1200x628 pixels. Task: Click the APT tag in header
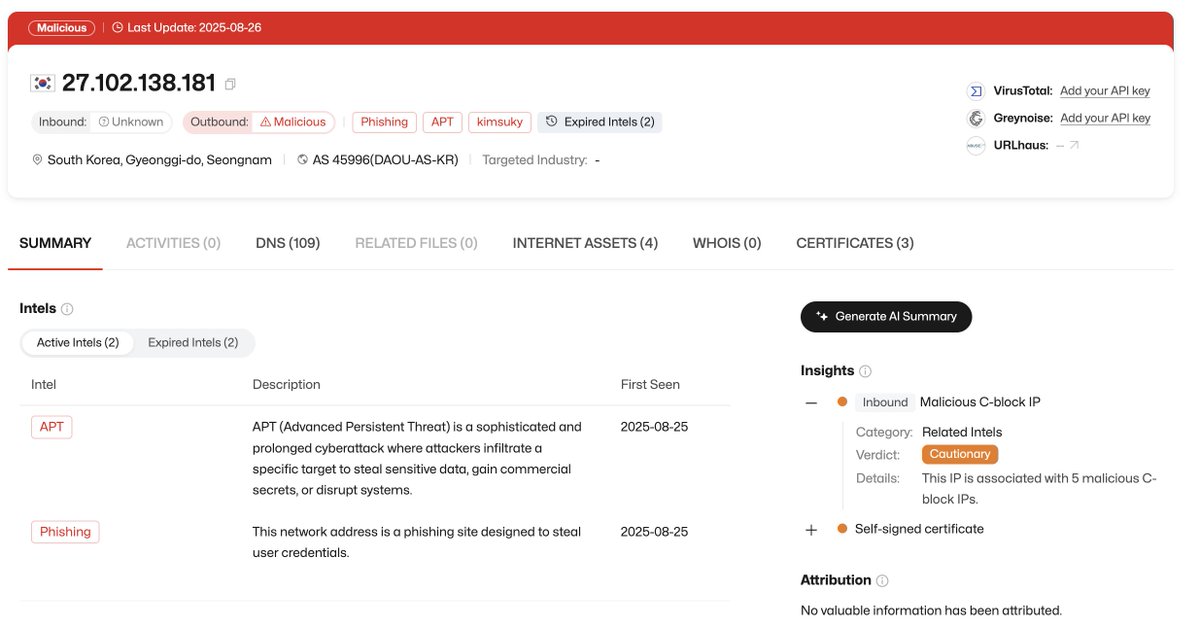click(442, 122)
